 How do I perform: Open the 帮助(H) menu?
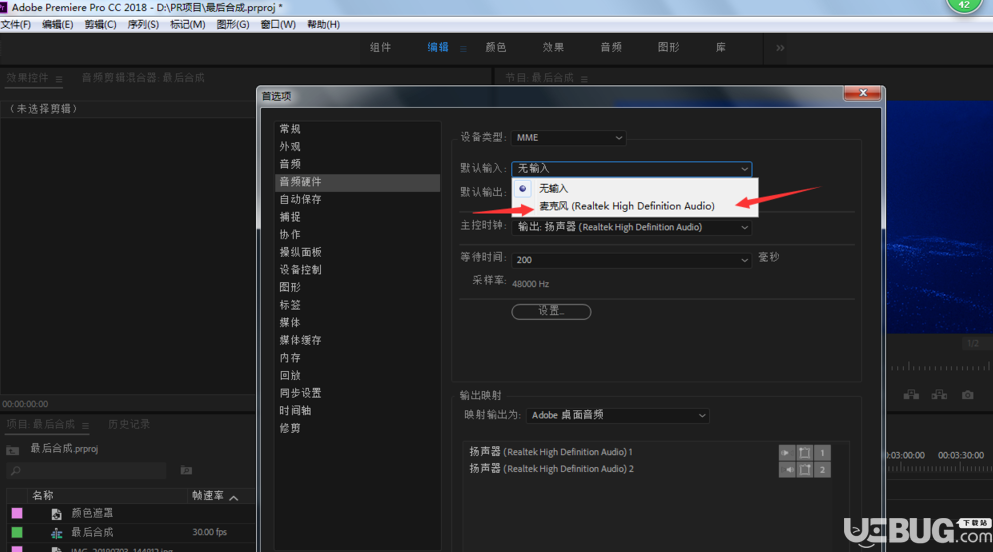323,25
